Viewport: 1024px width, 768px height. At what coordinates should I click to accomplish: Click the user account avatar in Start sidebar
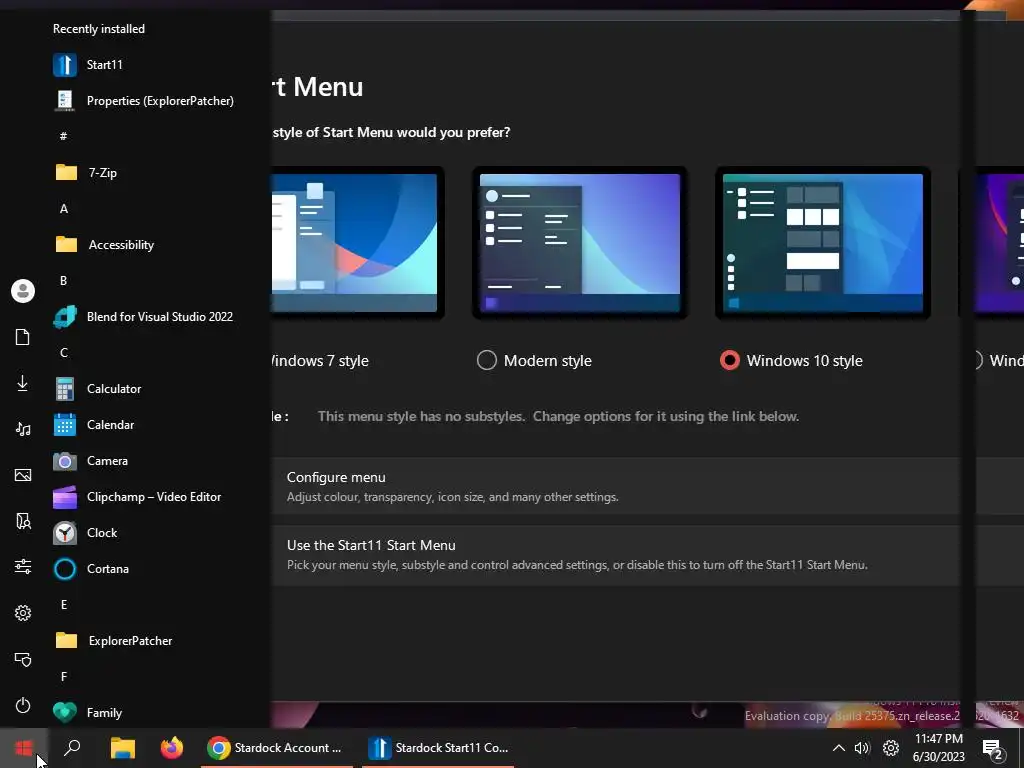(23, 291)
